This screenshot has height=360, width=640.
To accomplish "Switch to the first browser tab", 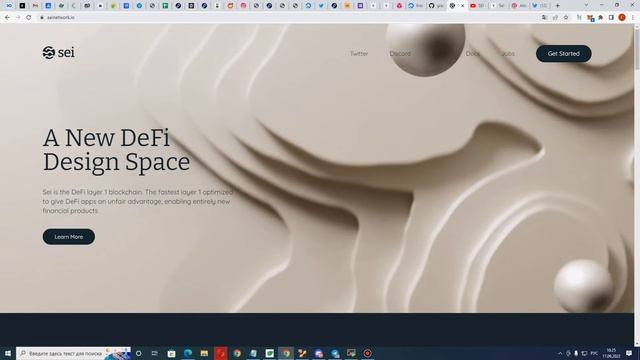I will (x=9, y=6).
